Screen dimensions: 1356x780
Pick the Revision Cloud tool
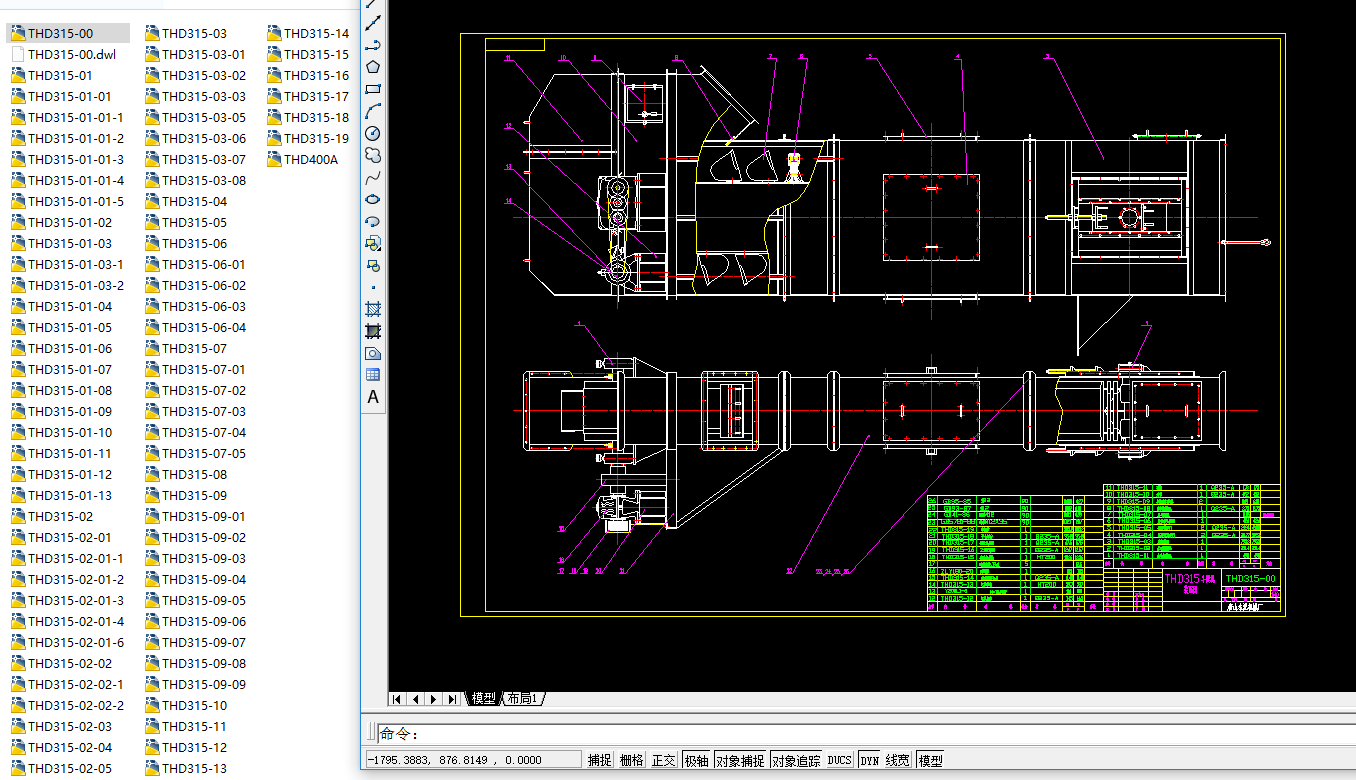point(373,155)
